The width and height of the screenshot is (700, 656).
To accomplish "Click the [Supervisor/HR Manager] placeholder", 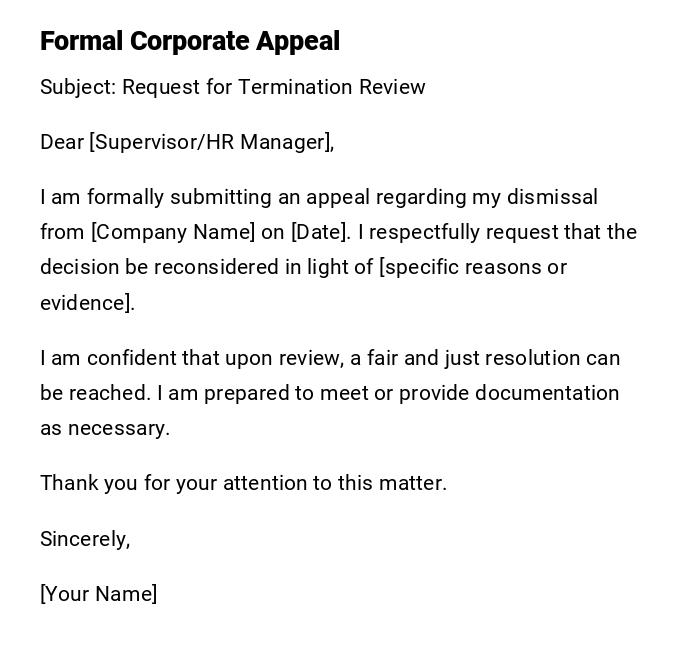I will pos(211,142).
